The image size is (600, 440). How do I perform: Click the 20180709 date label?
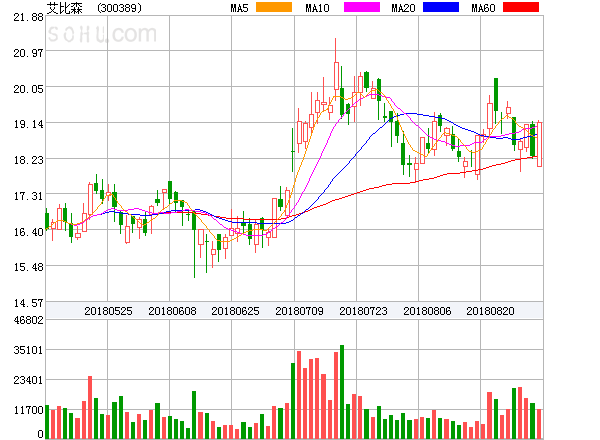(x=299, y=311)
